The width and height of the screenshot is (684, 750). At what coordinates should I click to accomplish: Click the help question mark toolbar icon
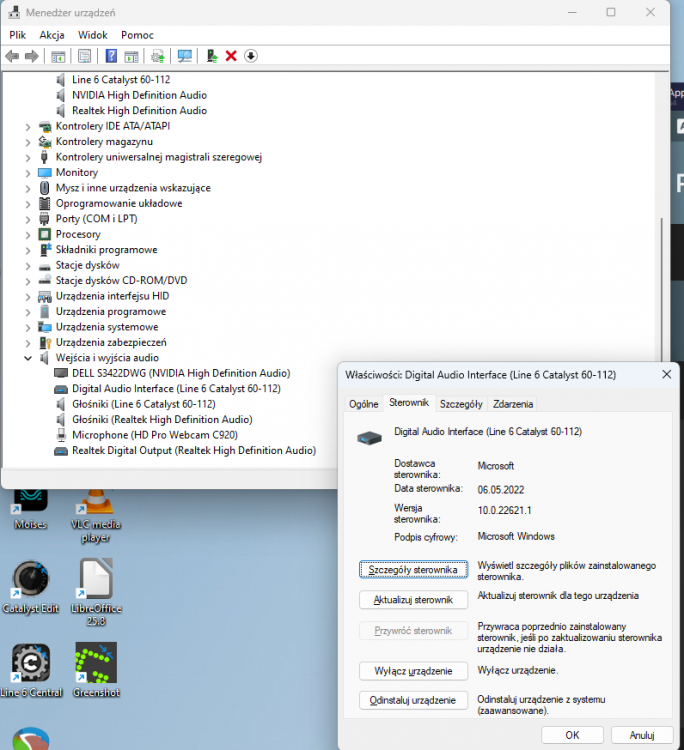pos(111,56)
